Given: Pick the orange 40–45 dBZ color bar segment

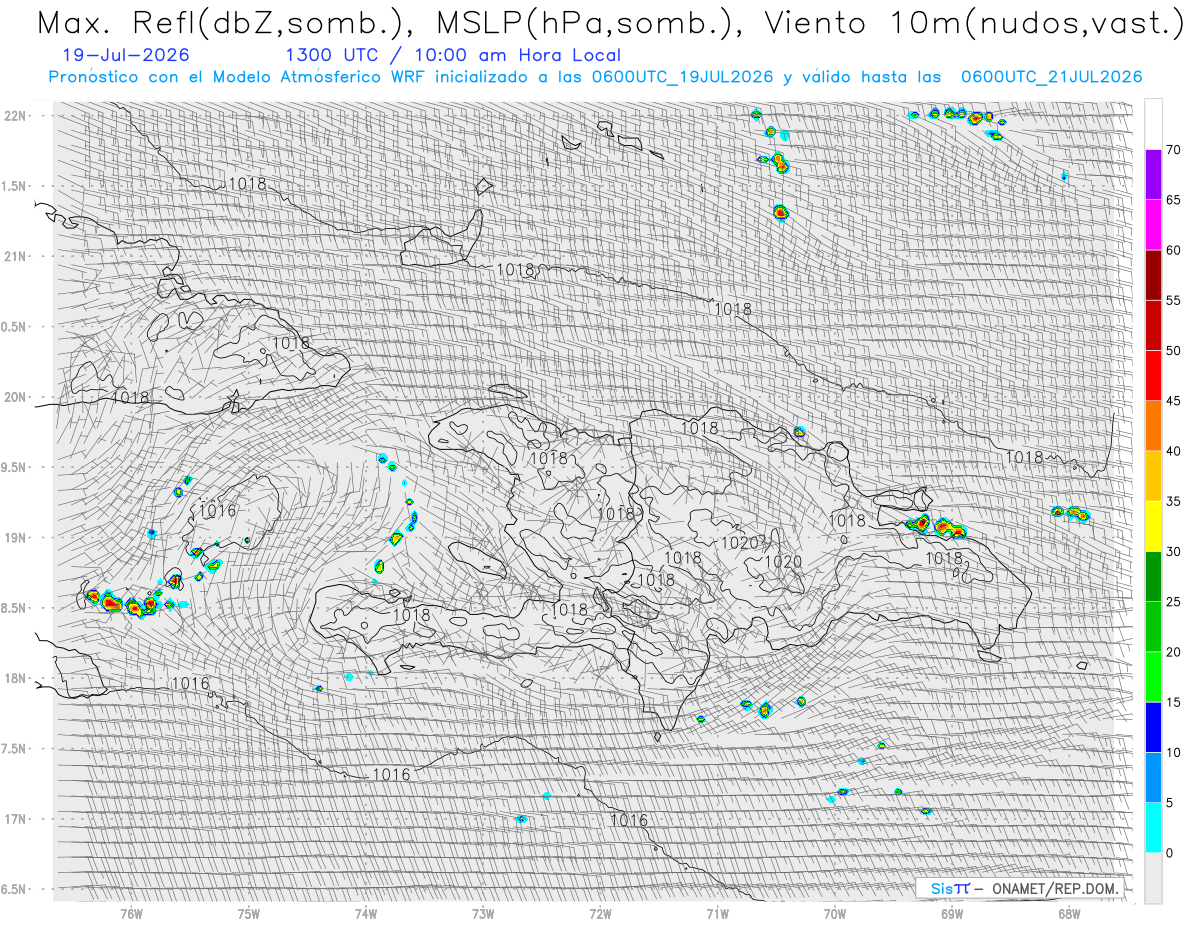Looking at the screenshot, I should point(1153,426).
